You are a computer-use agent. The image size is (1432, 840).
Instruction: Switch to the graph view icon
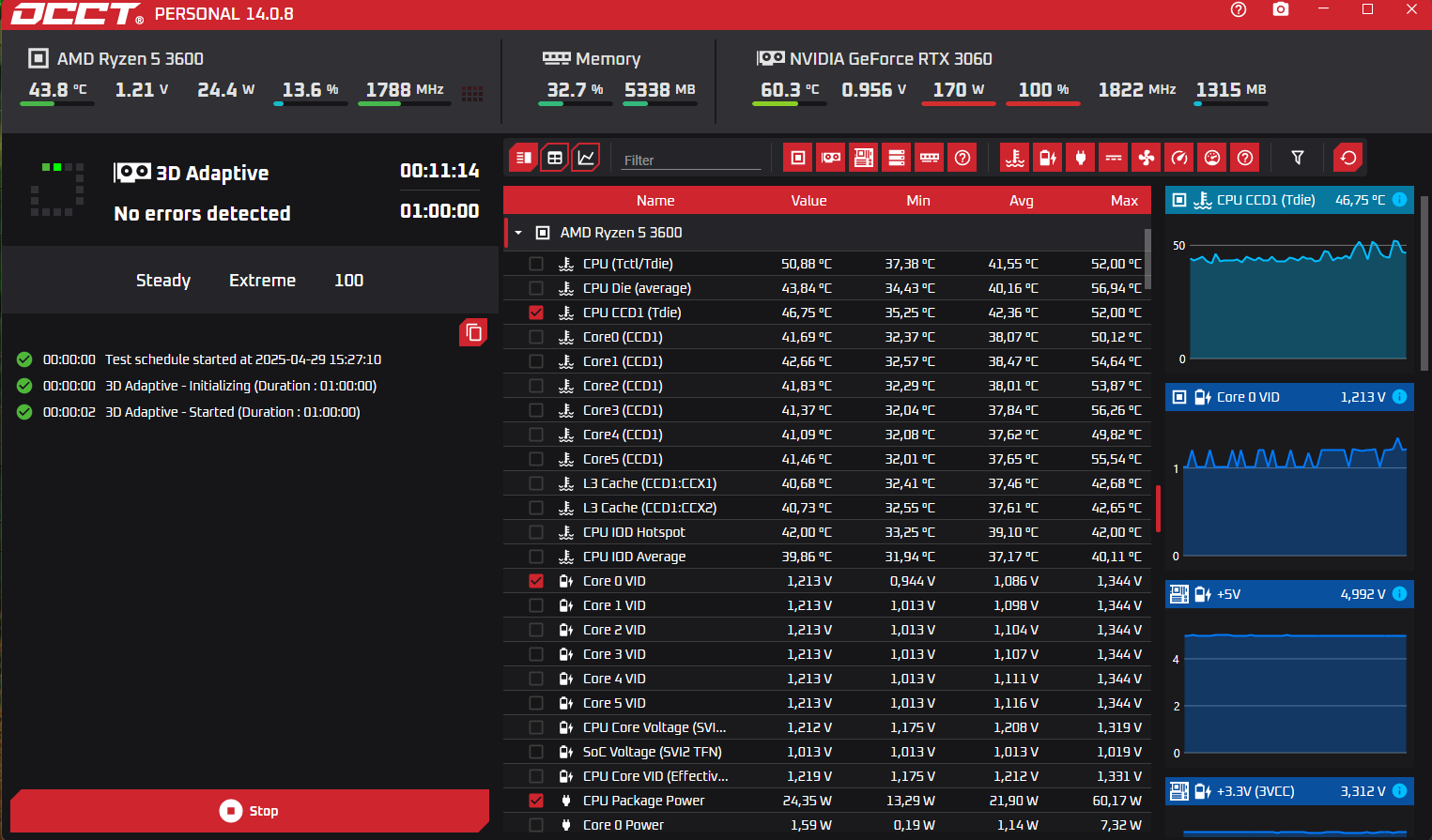pyautogui.click(x=586, y=158)
